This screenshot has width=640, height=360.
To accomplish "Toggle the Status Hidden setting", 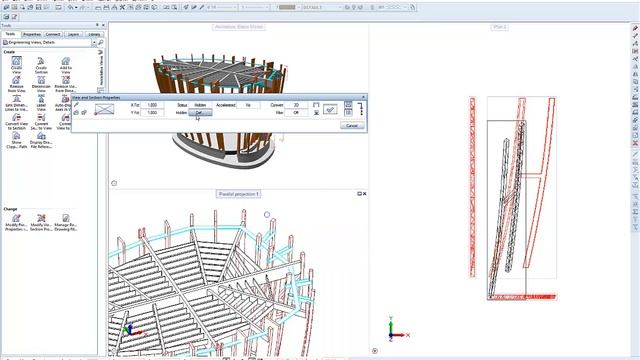I will pyautogui.click(x=200, y=105).
